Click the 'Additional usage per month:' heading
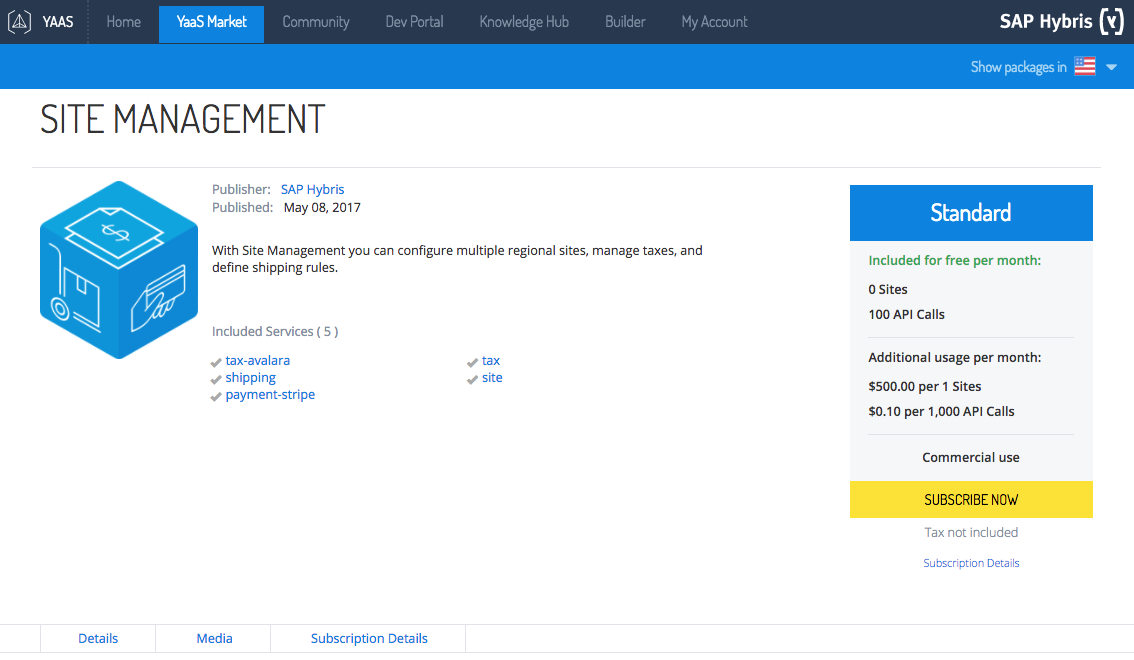This screenshot has height=660, width=1134. pyautogui.click(x=955, y=357)
